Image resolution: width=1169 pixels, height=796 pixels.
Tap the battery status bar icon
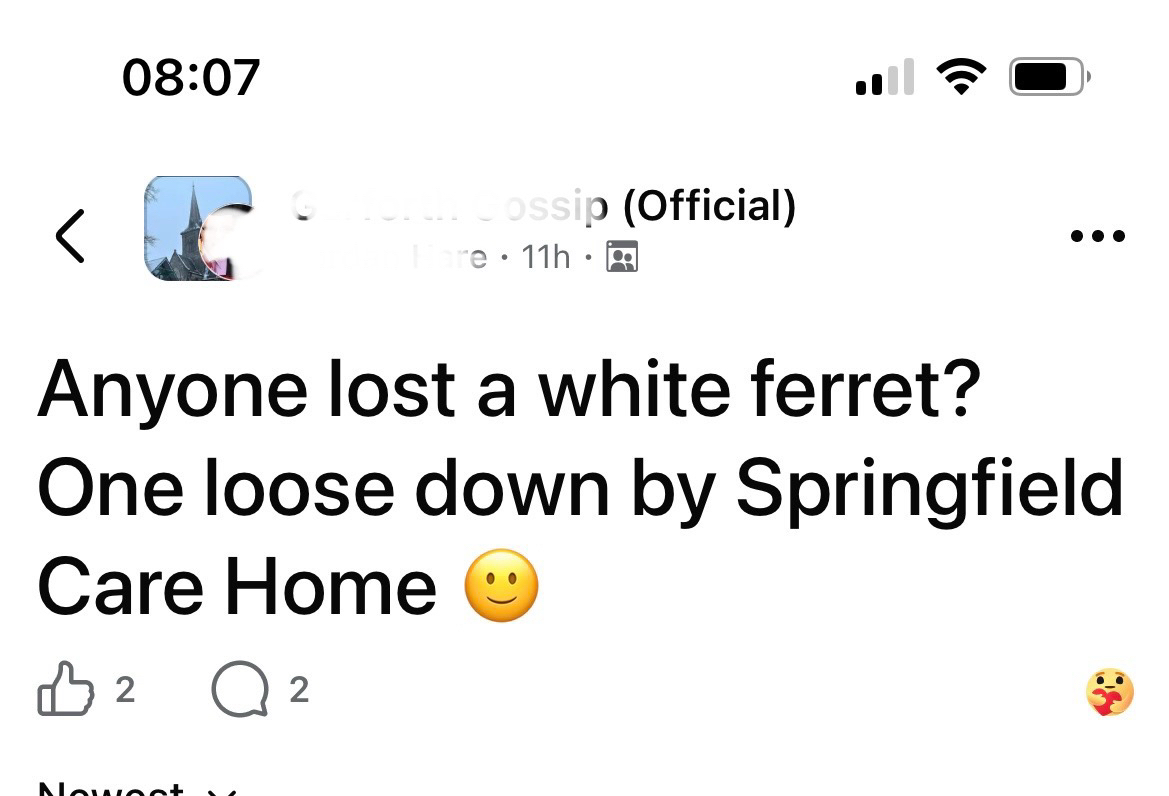click(1048, 77)
